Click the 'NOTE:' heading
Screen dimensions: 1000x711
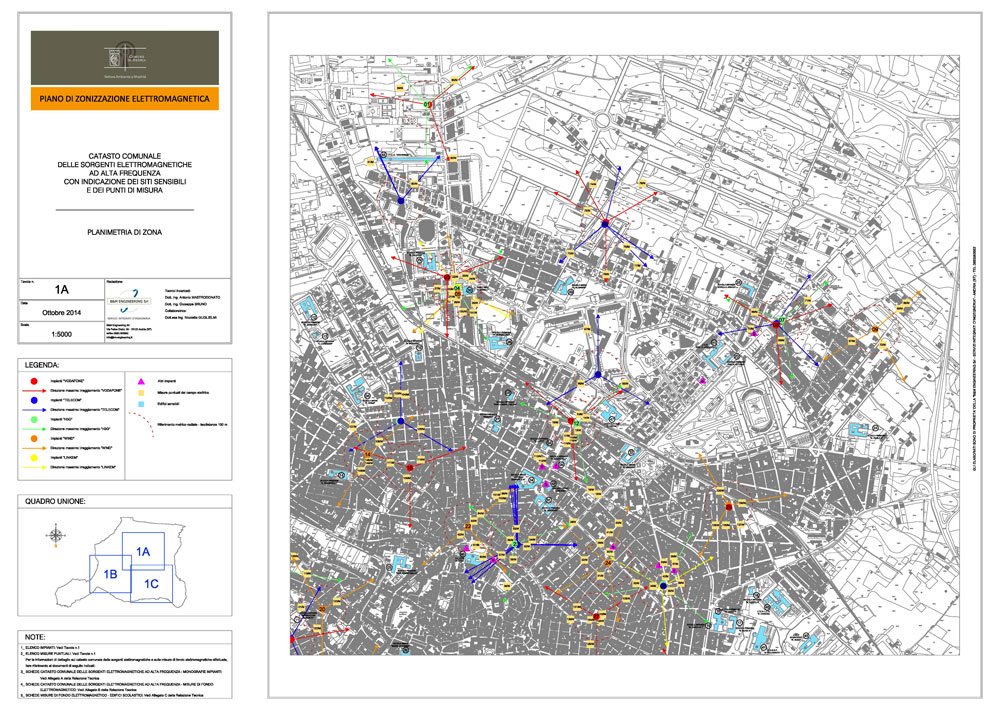pos(35,637)
